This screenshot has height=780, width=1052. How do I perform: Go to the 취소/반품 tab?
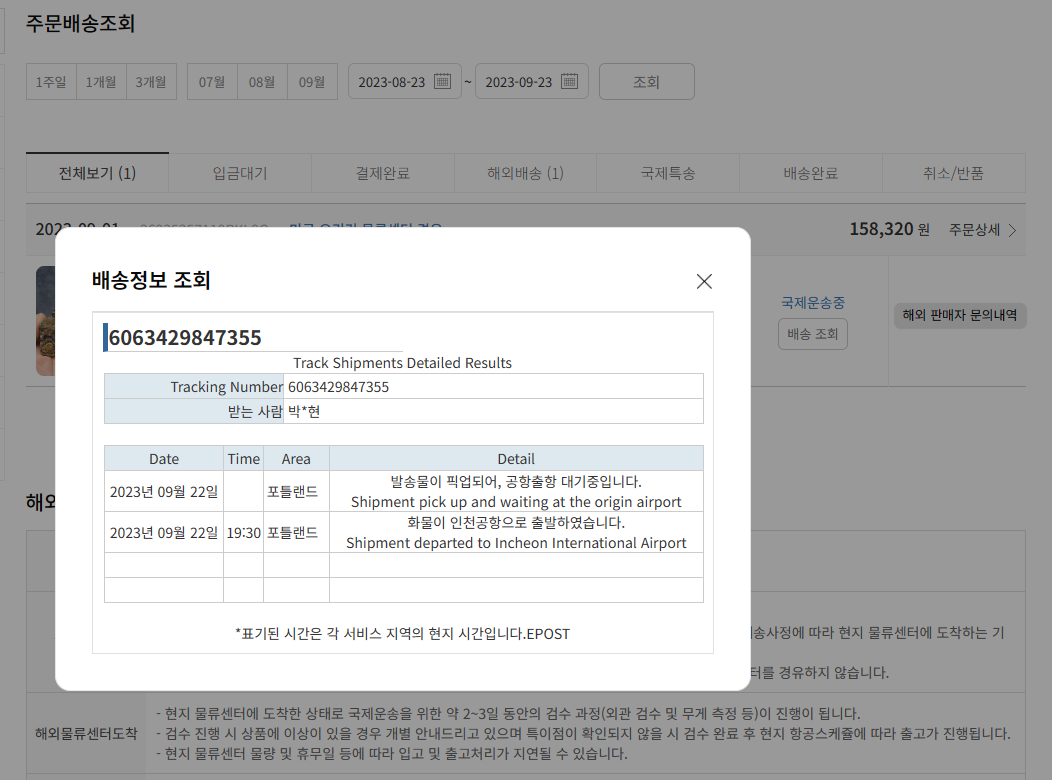tap(953, 173)
